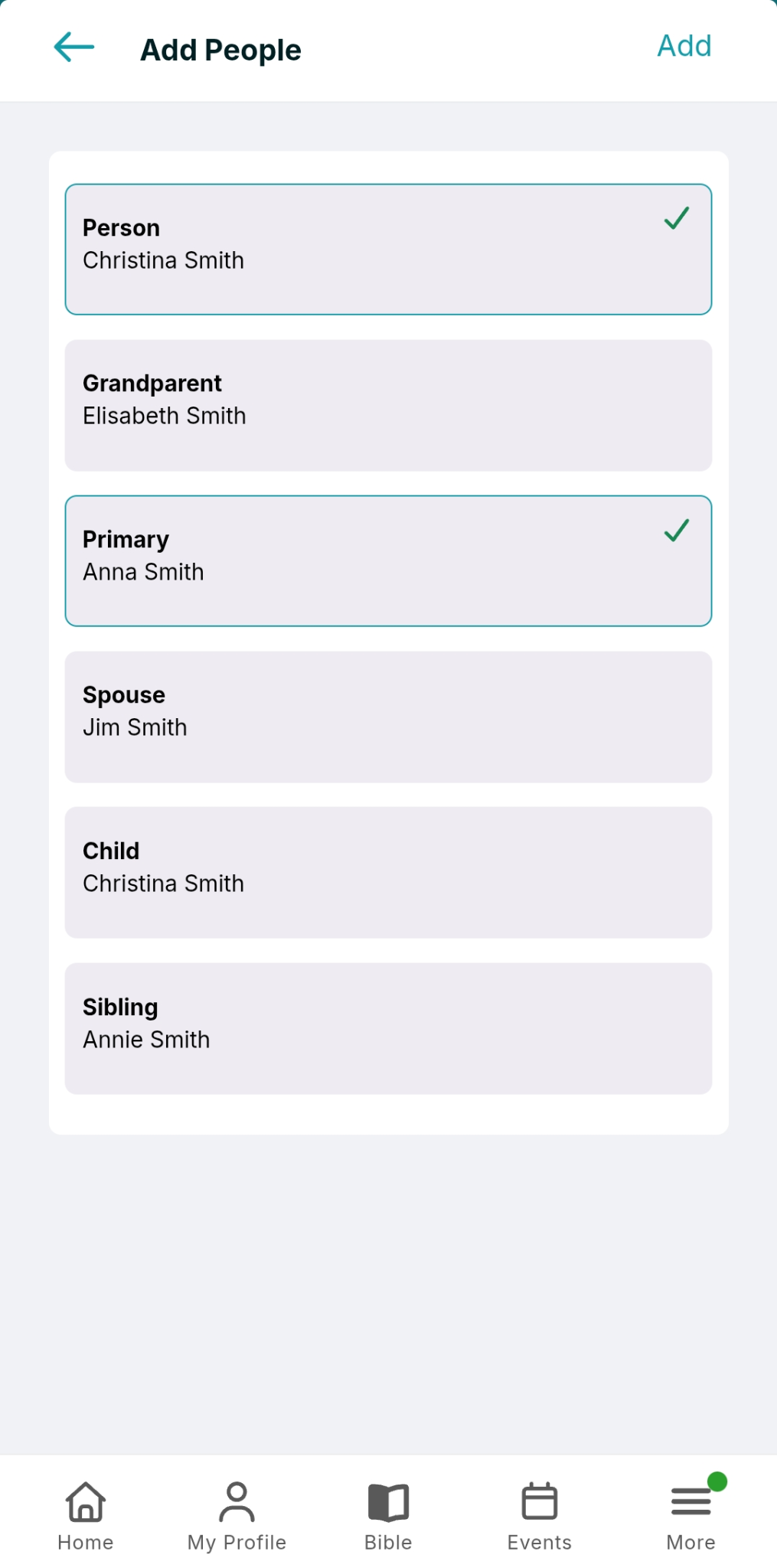Viewport: 777px width, 1568px height.
Task: Open the My Profile person icon
Action: click(237, 1501)
